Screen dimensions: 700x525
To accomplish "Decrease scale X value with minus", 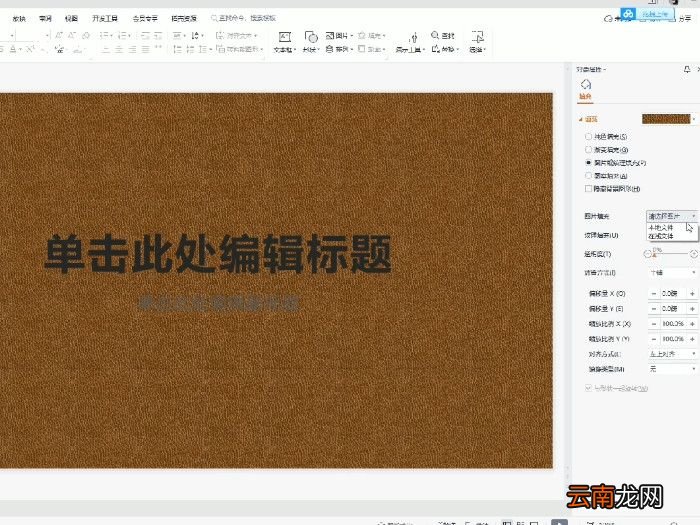I will [654, 324].
